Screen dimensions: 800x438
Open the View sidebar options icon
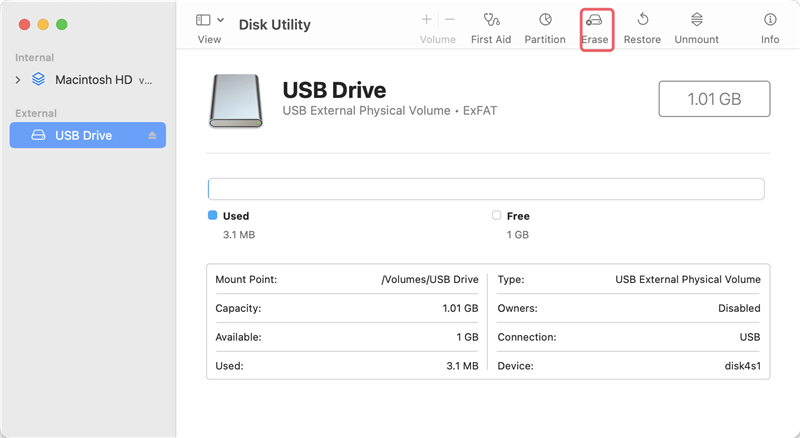point(203,20)
